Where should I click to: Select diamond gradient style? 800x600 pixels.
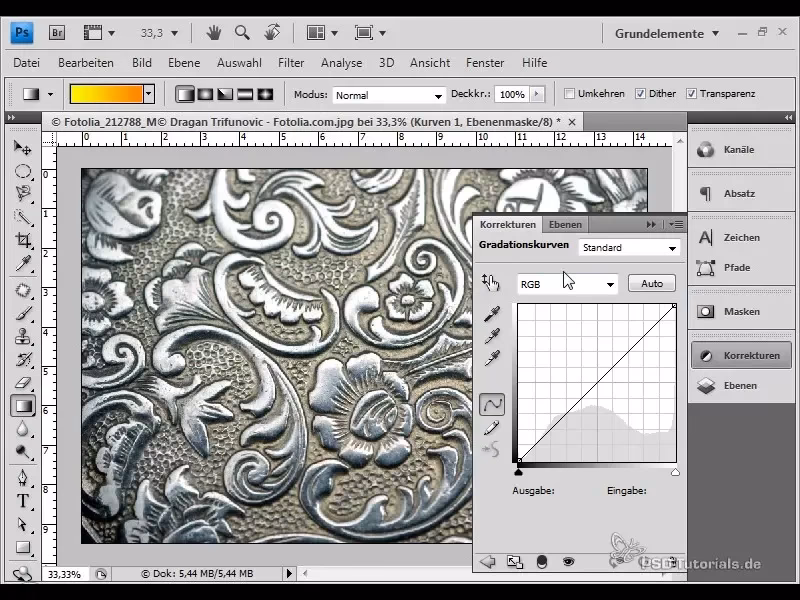point(265,94)
